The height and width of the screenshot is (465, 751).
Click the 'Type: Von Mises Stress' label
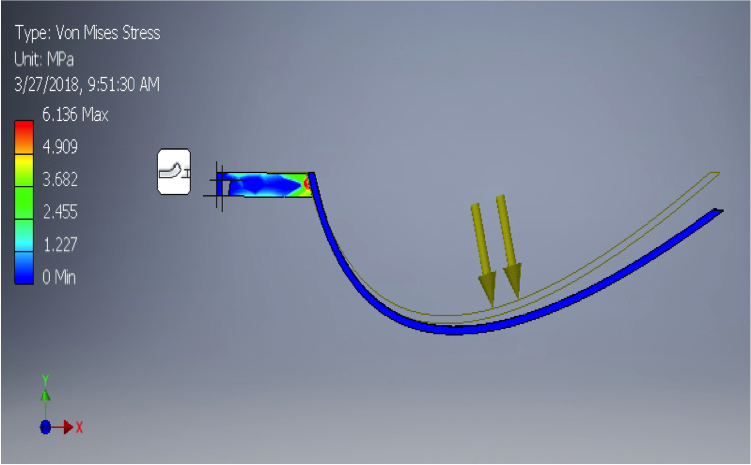pos(87,33)
